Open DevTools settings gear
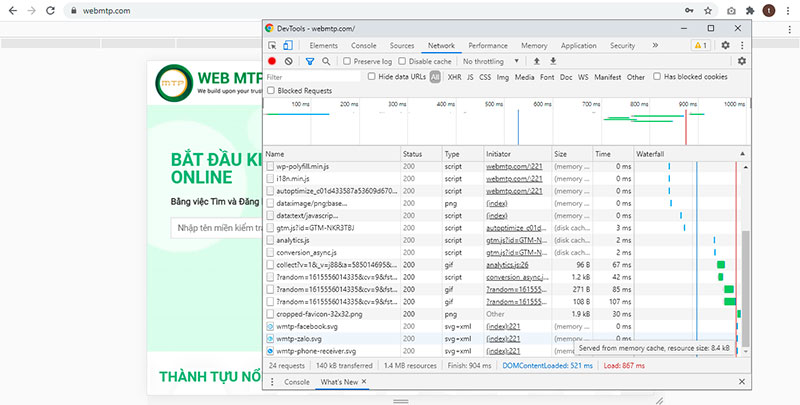This screenshot has height=405, width=800. point(726,46)
